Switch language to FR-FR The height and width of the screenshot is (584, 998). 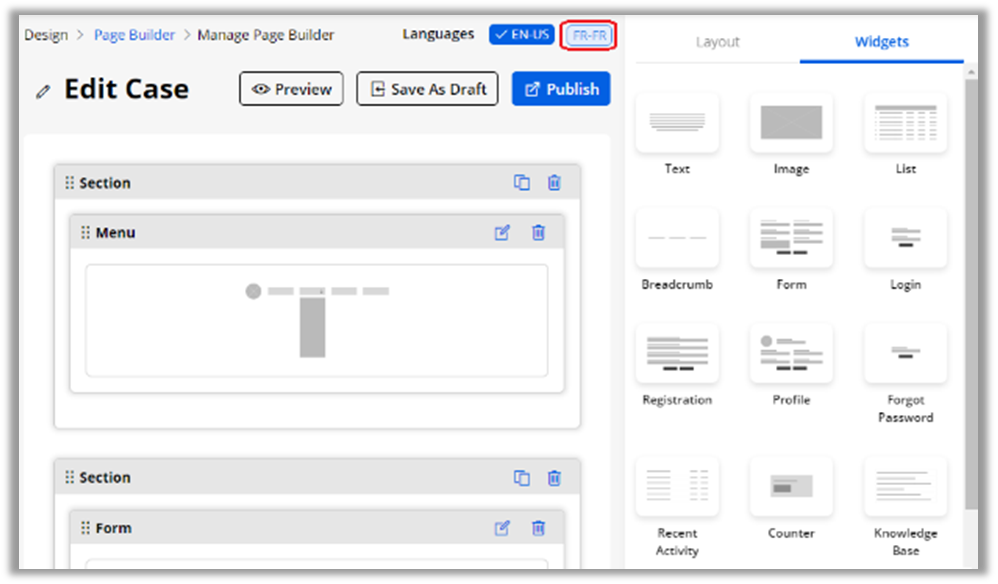(588, 35)
